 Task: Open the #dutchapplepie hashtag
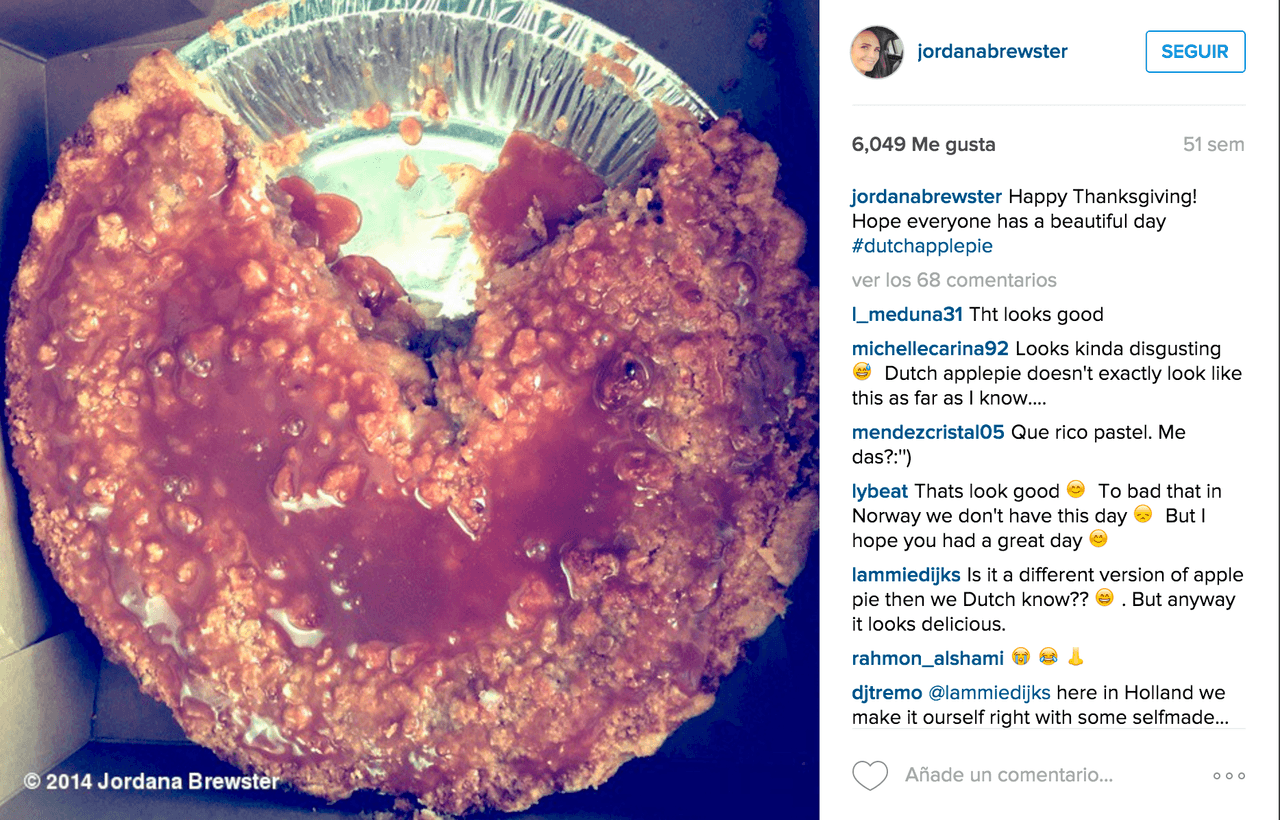click(922, 246)
